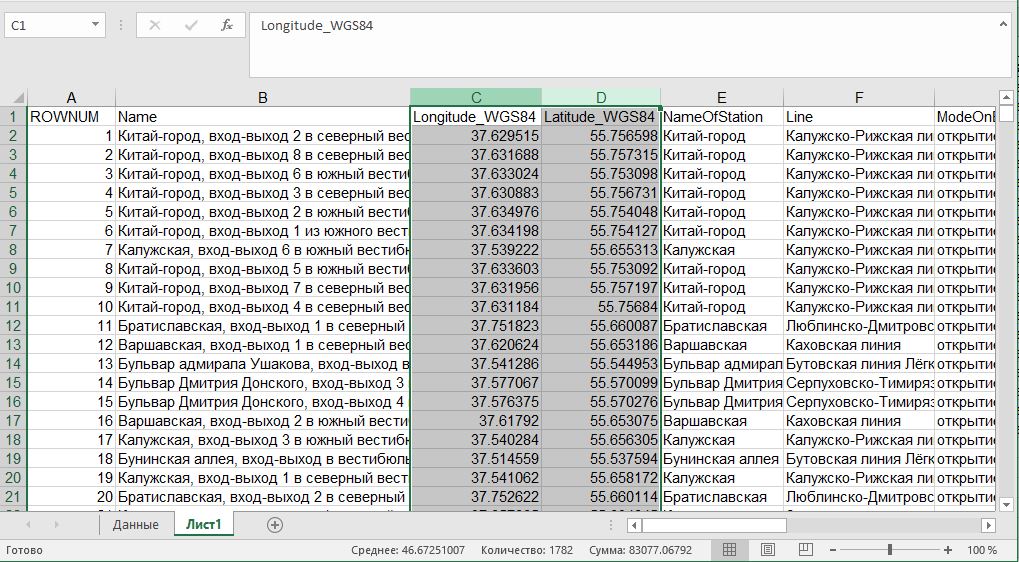Click zoom in plus button
Image resolution: width=1019 pixels, height=562 pixels.
pos(948,550)
